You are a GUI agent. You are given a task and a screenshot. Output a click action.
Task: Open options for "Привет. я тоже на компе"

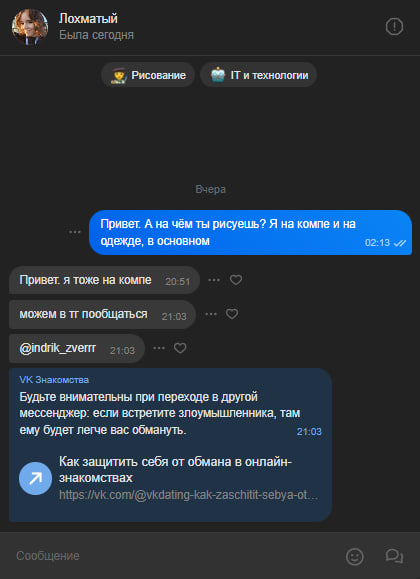[214, 280]
